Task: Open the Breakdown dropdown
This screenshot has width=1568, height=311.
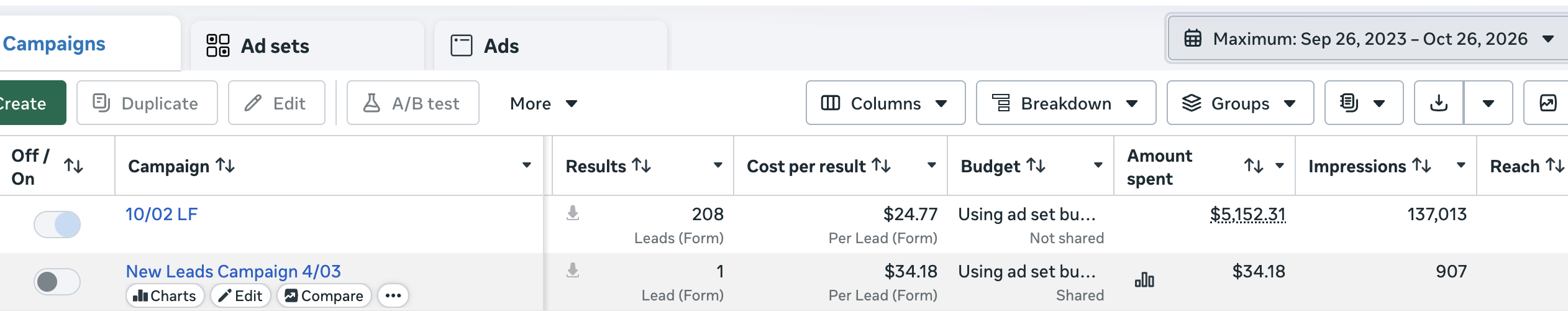Action: pos(1065,103)
